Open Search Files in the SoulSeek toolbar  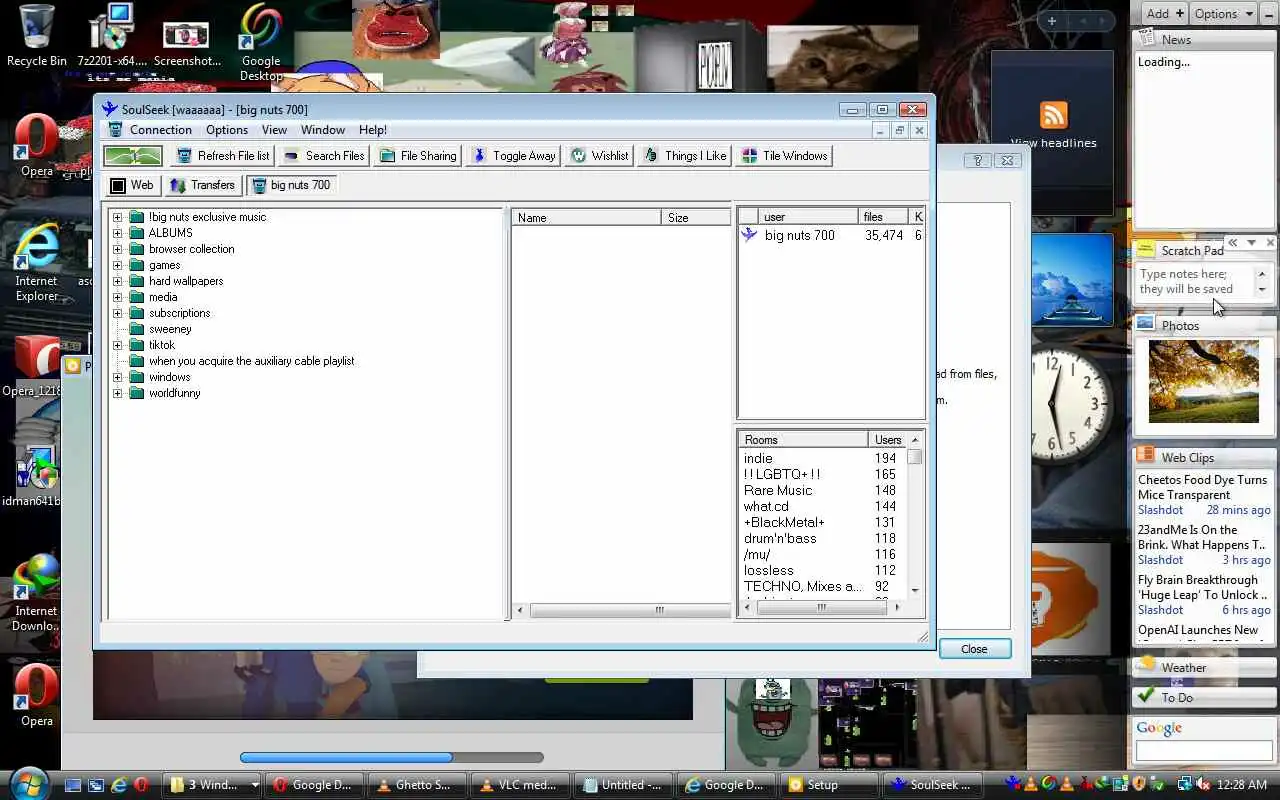[x=324, y=156]
